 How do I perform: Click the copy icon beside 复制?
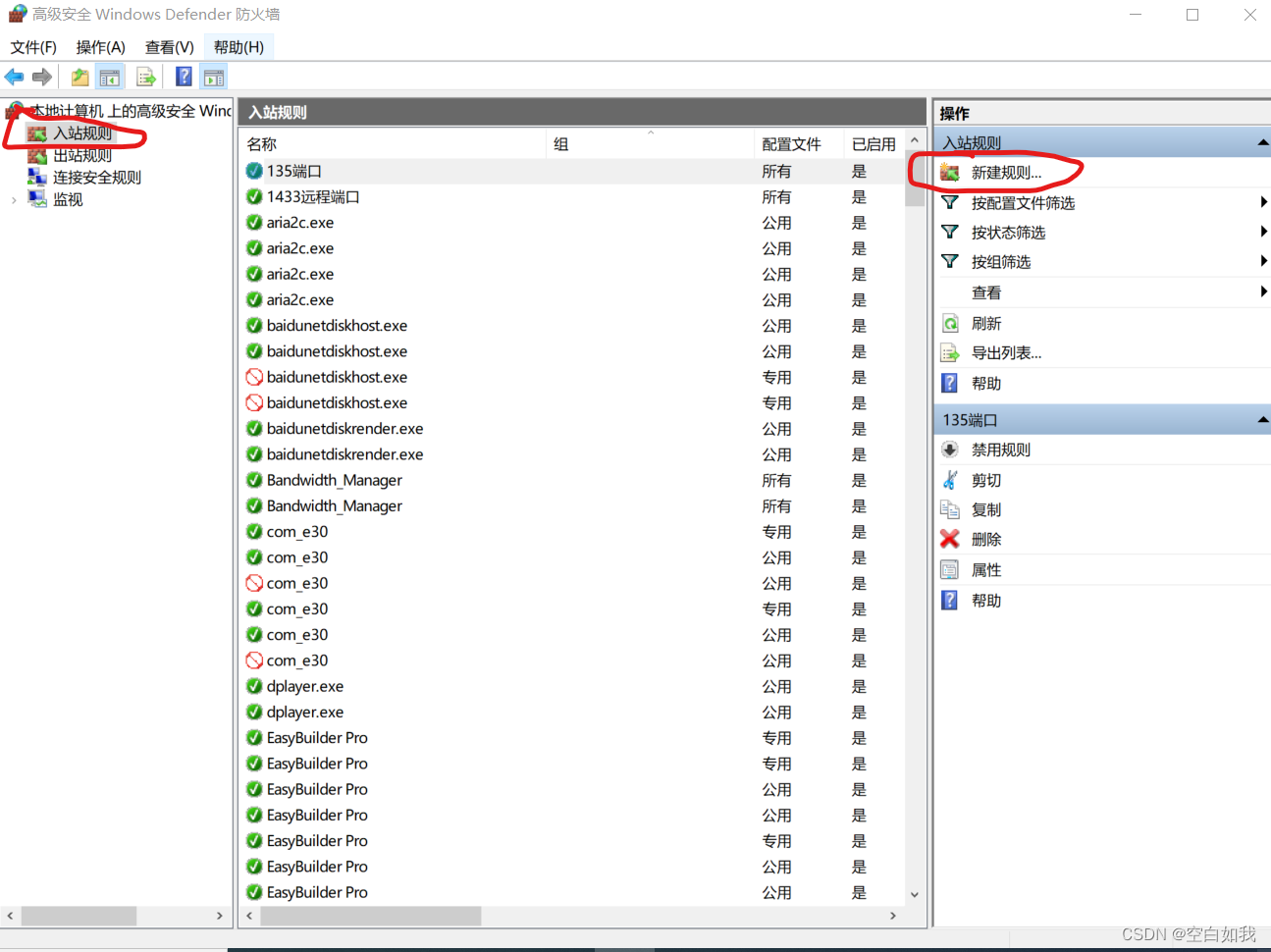coord(949,509)
